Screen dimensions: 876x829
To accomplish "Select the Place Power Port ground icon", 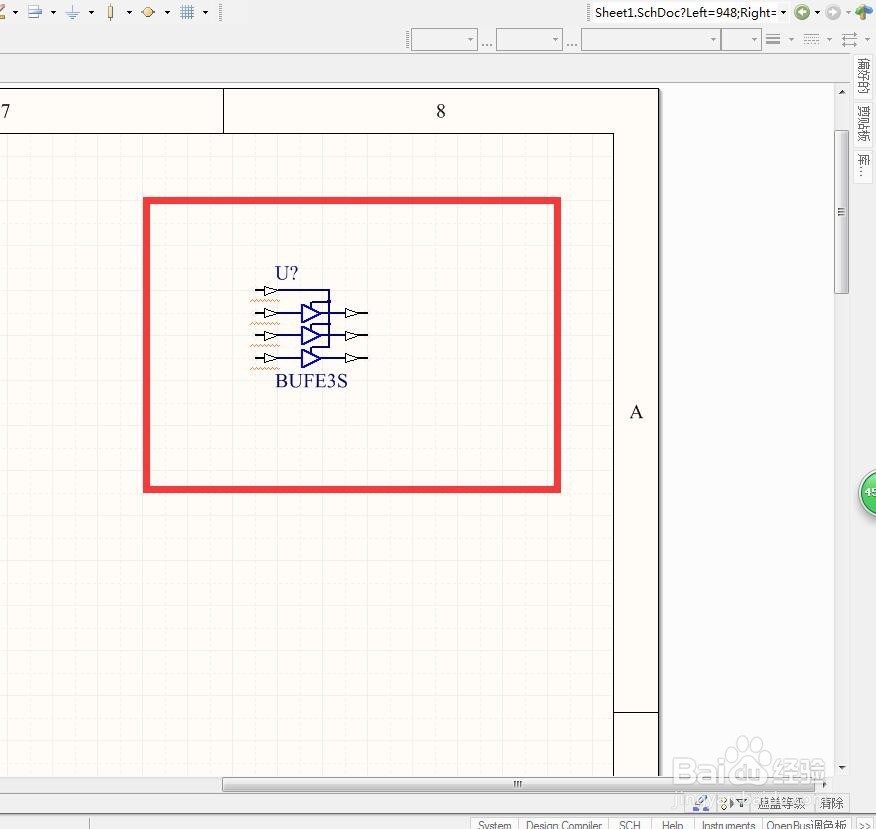I will tap(73, 12).
